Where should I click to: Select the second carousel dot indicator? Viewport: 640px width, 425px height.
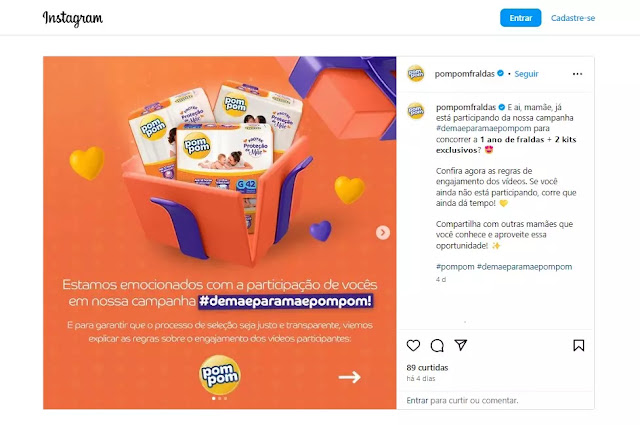(x=220, y=398)
